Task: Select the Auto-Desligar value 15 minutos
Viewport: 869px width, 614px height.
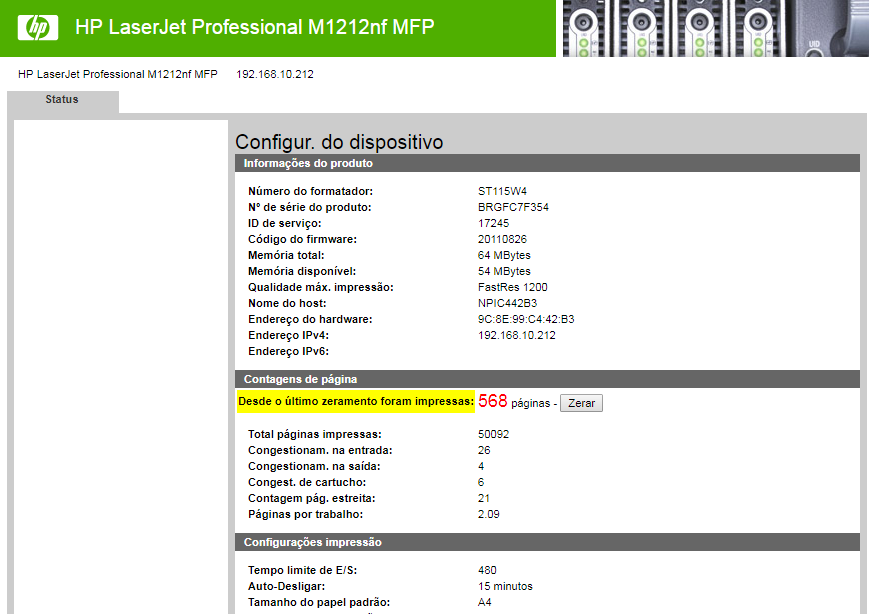Action: pos(505,586)
